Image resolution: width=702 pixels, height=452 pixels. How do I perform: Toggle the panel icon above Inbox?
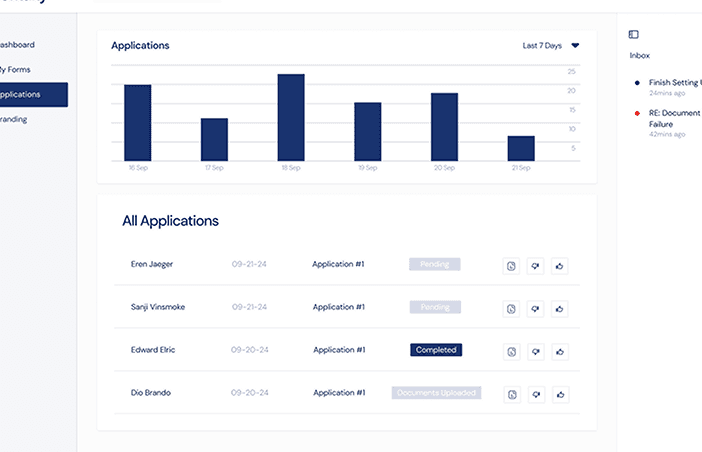point(634,34)
